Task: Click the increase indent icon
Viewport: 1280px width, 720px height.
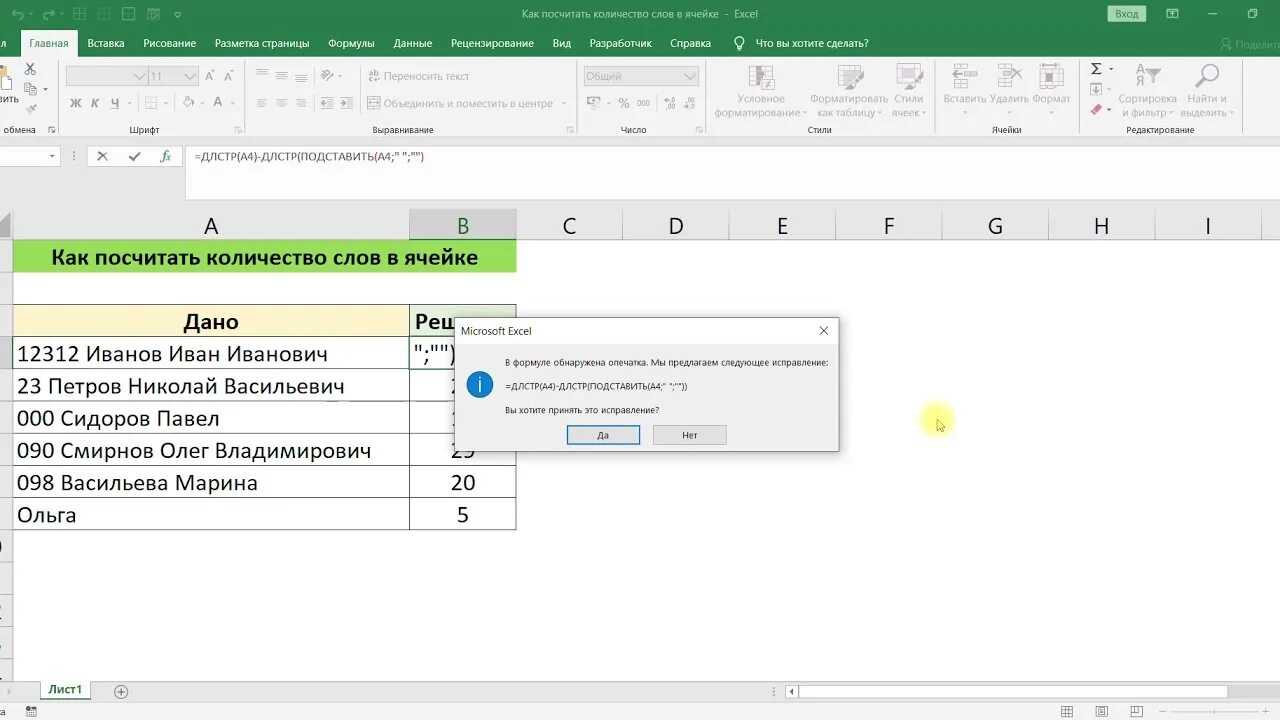Action: [346, 103]
